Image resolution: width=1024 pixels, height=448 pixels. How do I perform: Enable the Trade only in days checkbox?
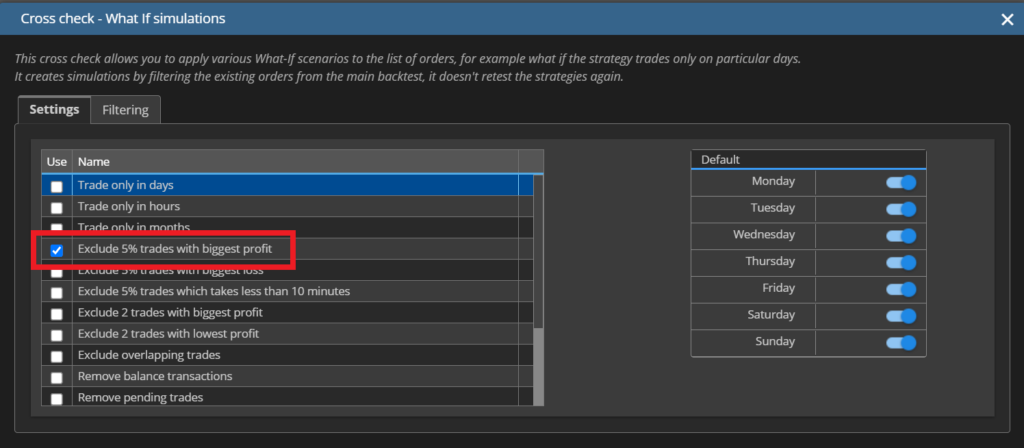click(x=57, y=186)
